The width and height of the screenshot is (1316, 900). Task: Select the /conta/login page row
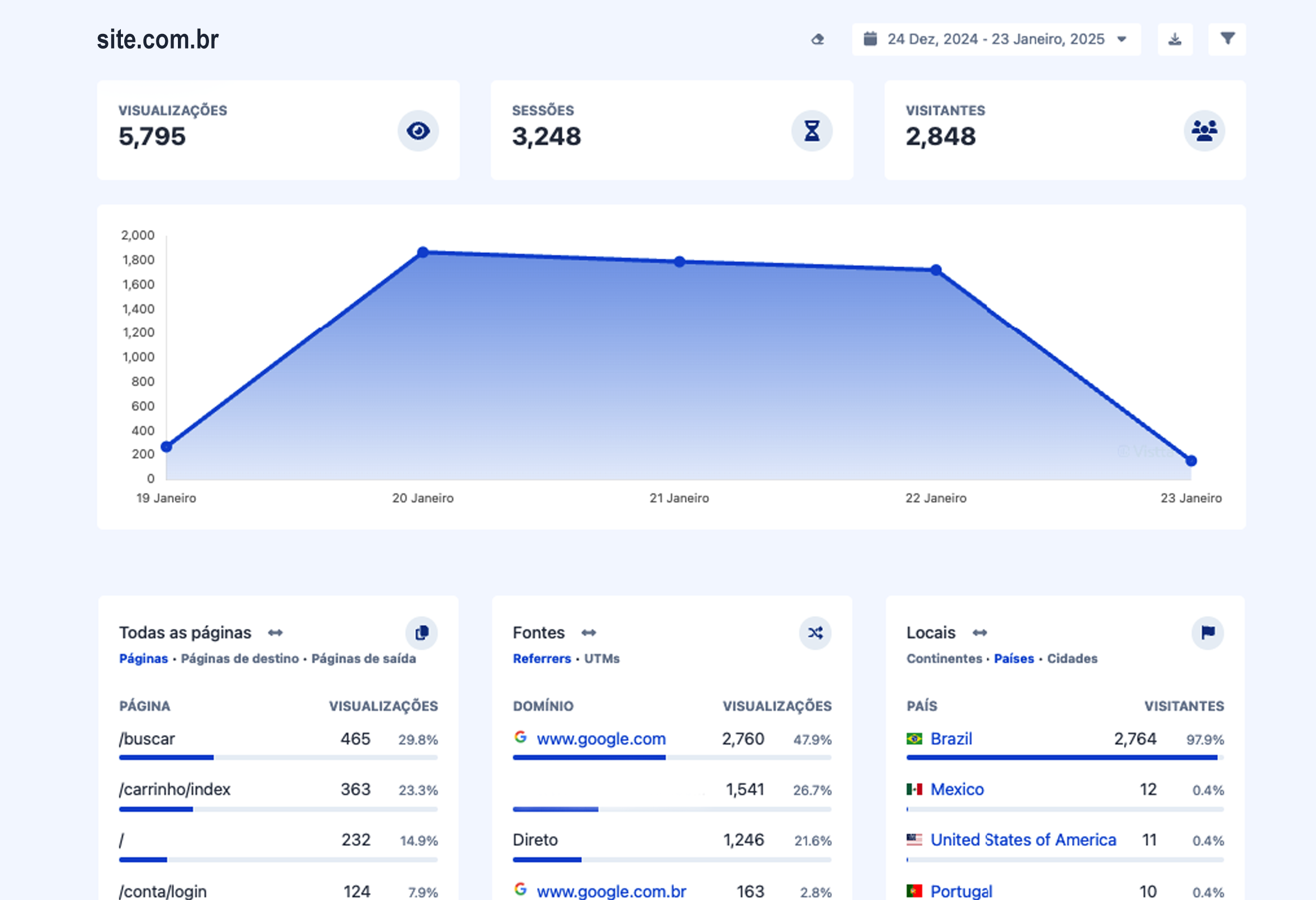click(278, 890)
